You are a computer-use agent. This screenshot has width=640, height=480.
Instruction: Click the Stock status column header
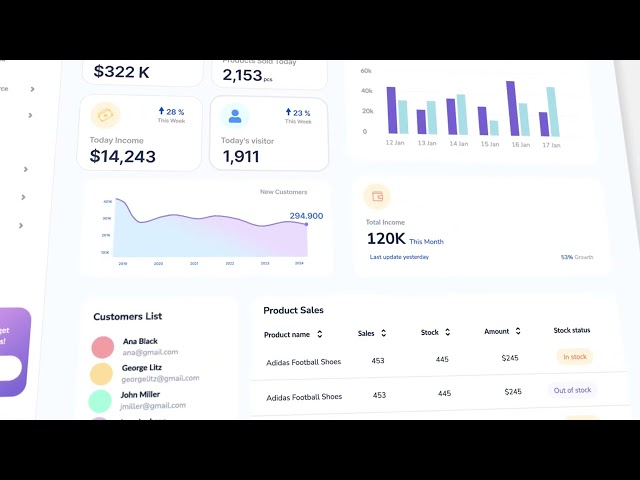pyautogui.click(x=572, y=330)
